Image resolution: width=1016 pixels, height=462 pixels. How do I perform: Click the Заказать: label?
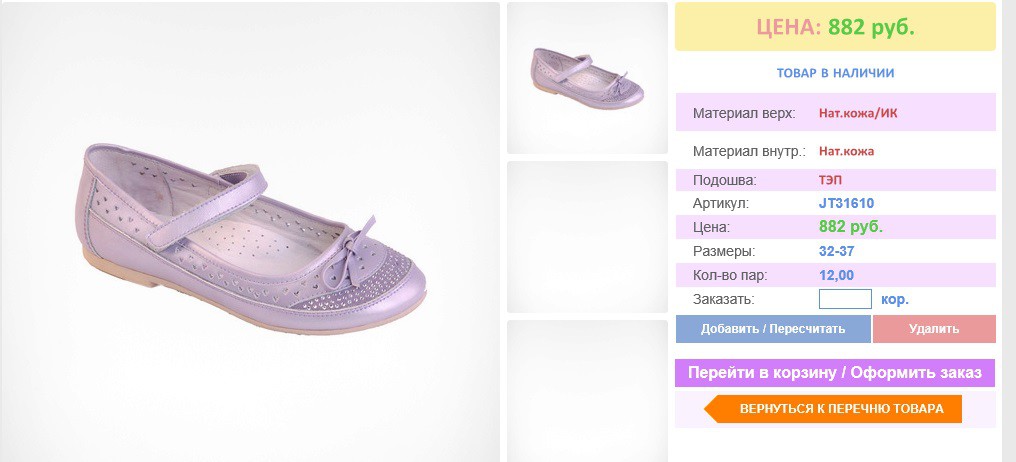[x=724, y=300]
